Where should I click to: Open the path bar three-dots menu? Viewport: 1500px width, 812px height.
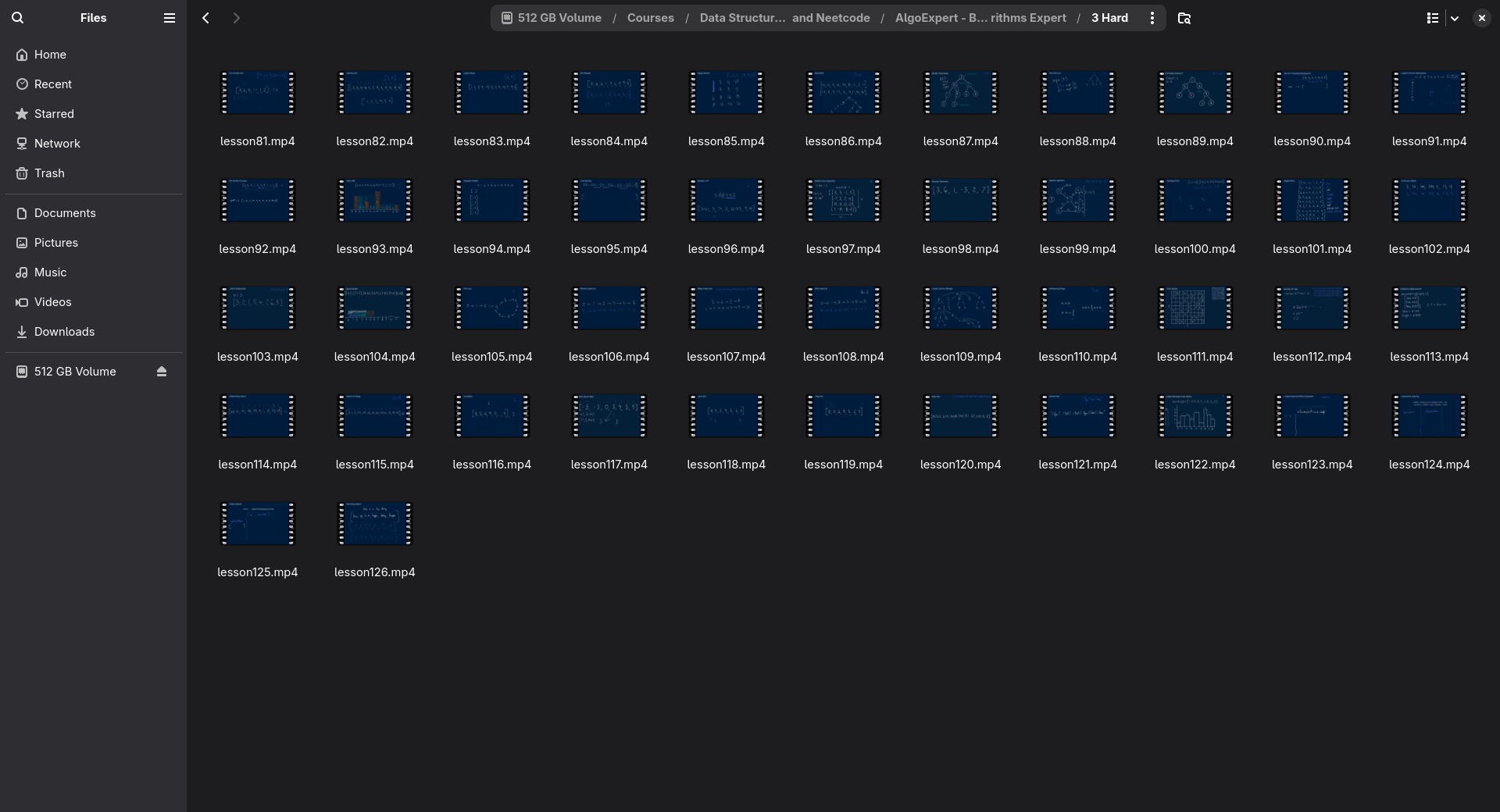coord(1152,18)
